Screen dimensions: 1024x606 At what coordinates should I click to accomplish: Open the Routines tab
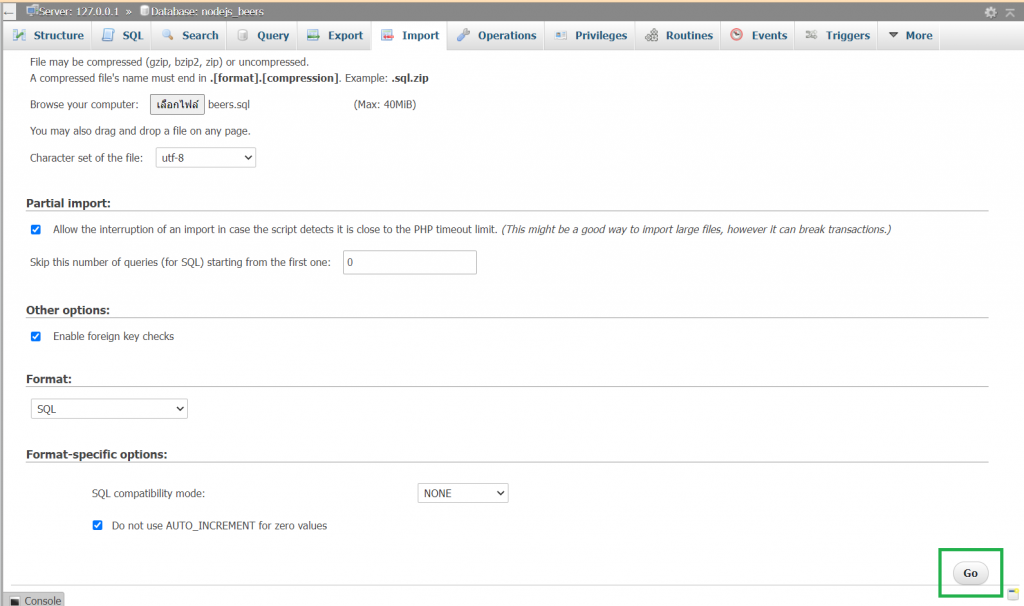click(x=679, y=35)
